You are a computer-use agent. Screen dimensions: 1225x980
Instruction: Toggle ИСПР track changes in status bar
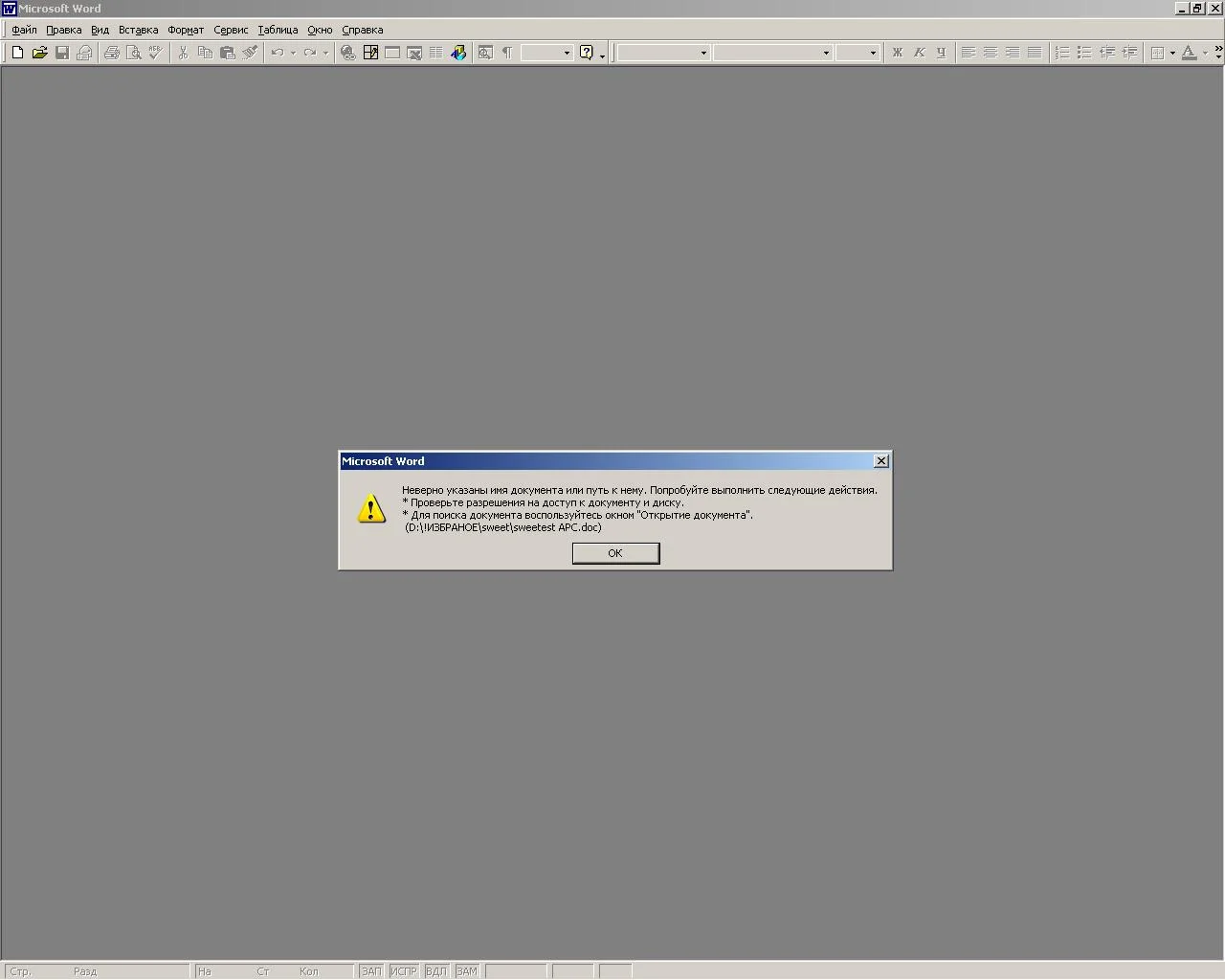404,971
